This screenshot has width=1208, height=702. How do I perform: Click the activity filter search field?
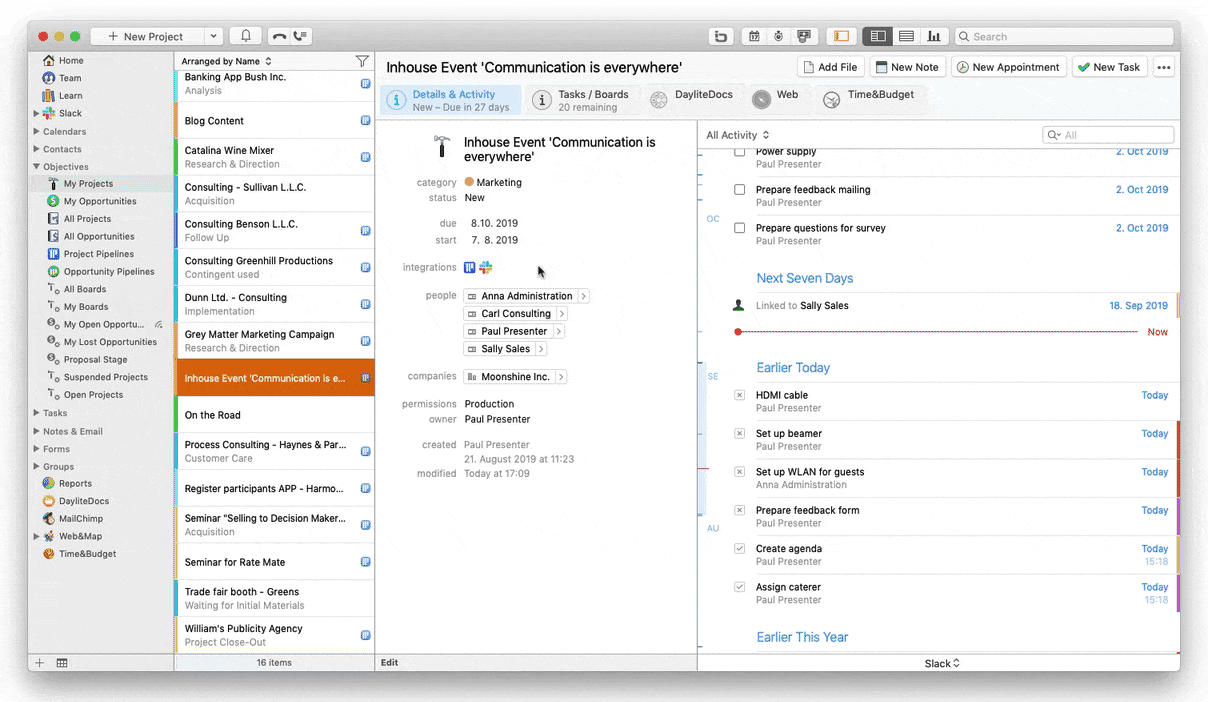(1108, 135)
